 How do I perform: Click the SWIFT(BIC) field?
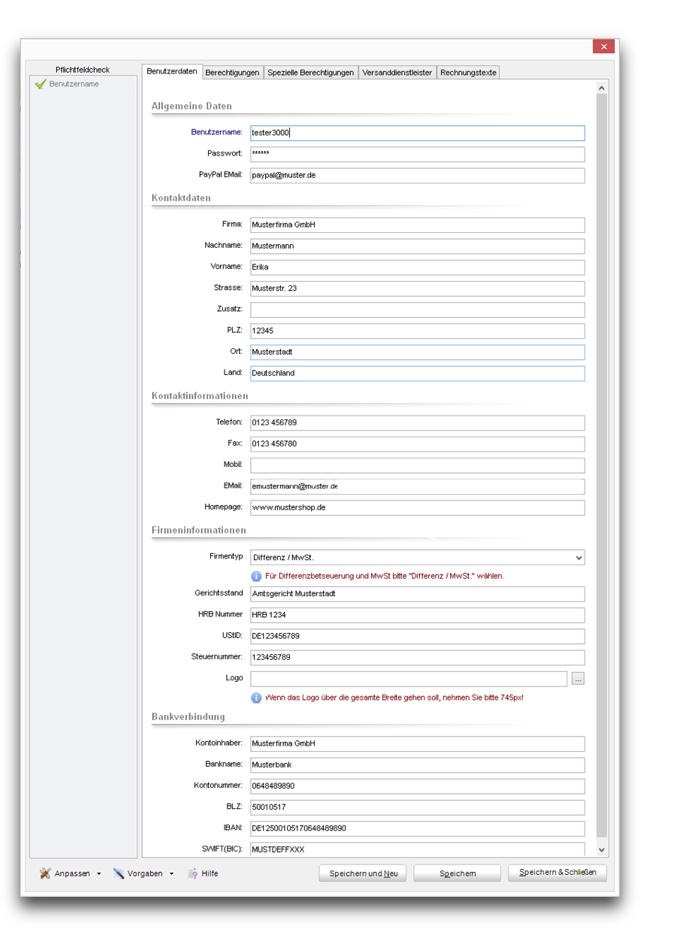417,849
